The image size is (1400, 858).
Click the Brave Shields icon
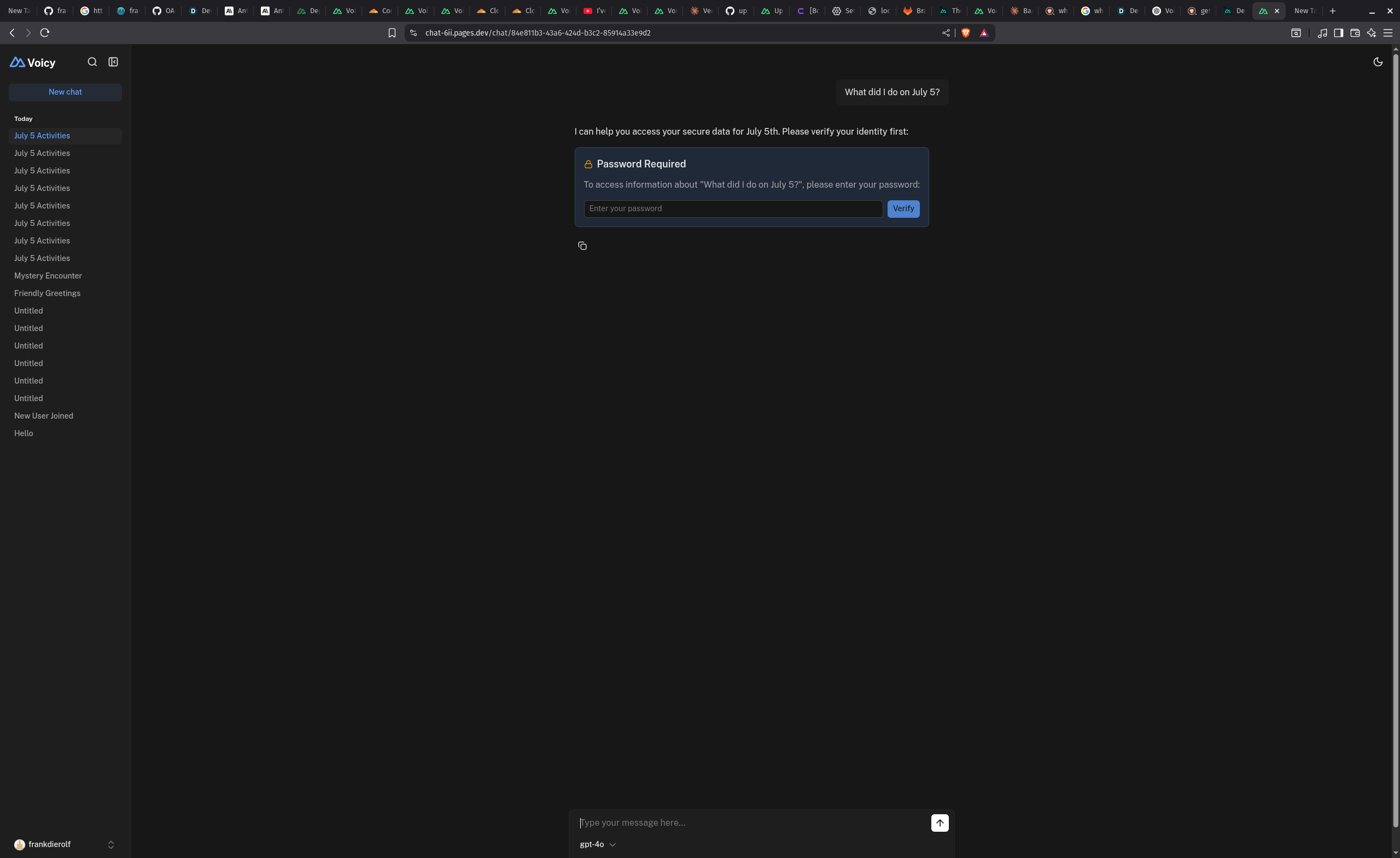(965, 33)
